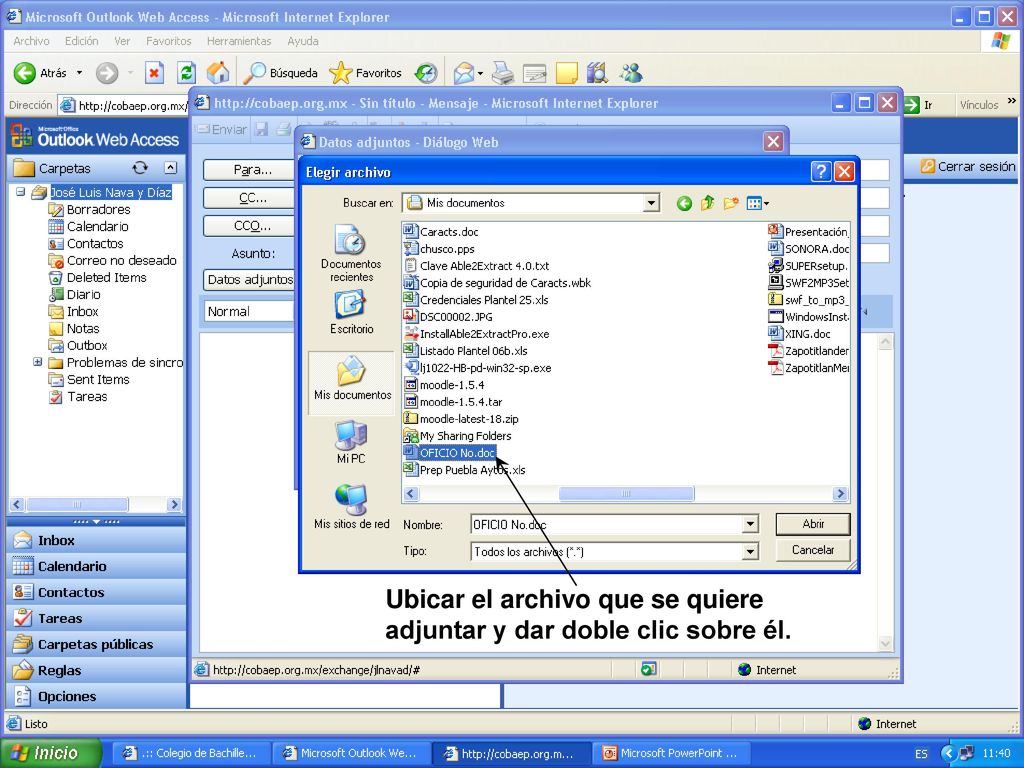1024x768 pixels.
Task: Click the Nombre filename input field
Action: pos(606,524)
